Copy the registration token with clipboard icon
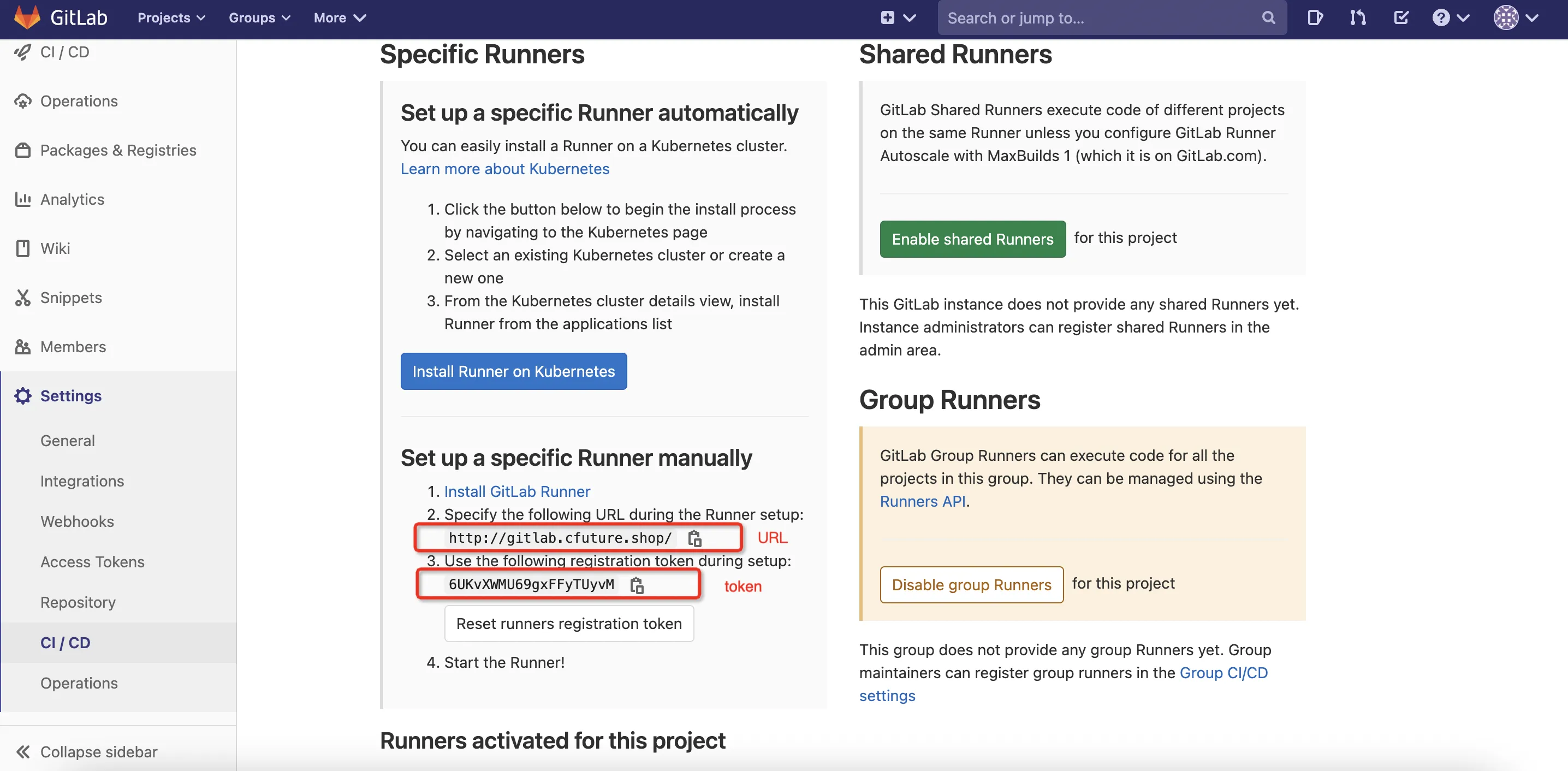 tap(637, 585)
